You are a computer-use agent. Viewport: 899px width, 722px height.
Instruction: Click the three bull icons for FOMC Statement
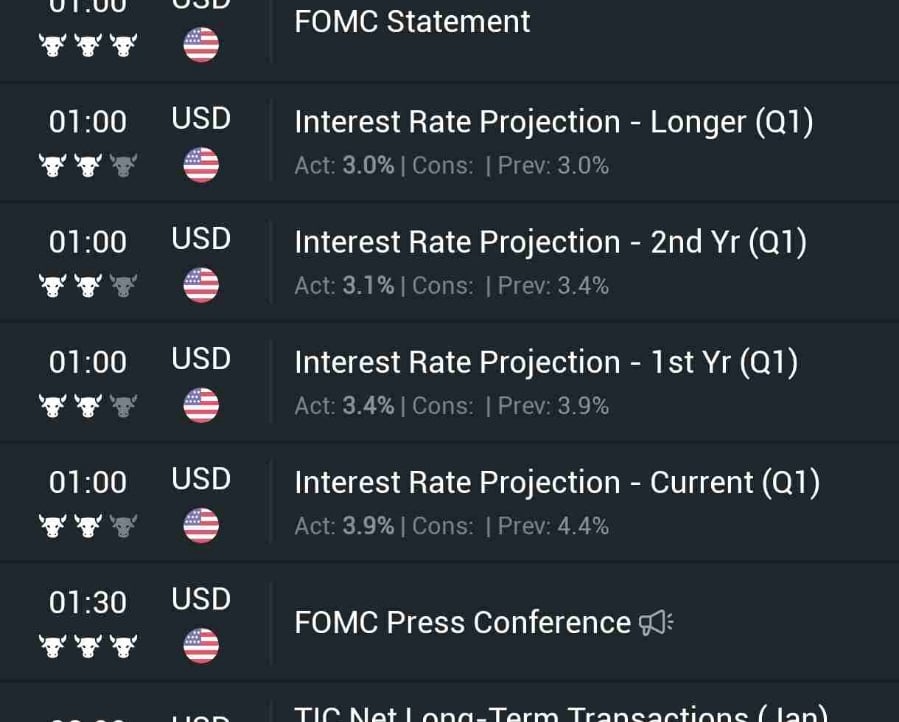[x=88, y=45]
